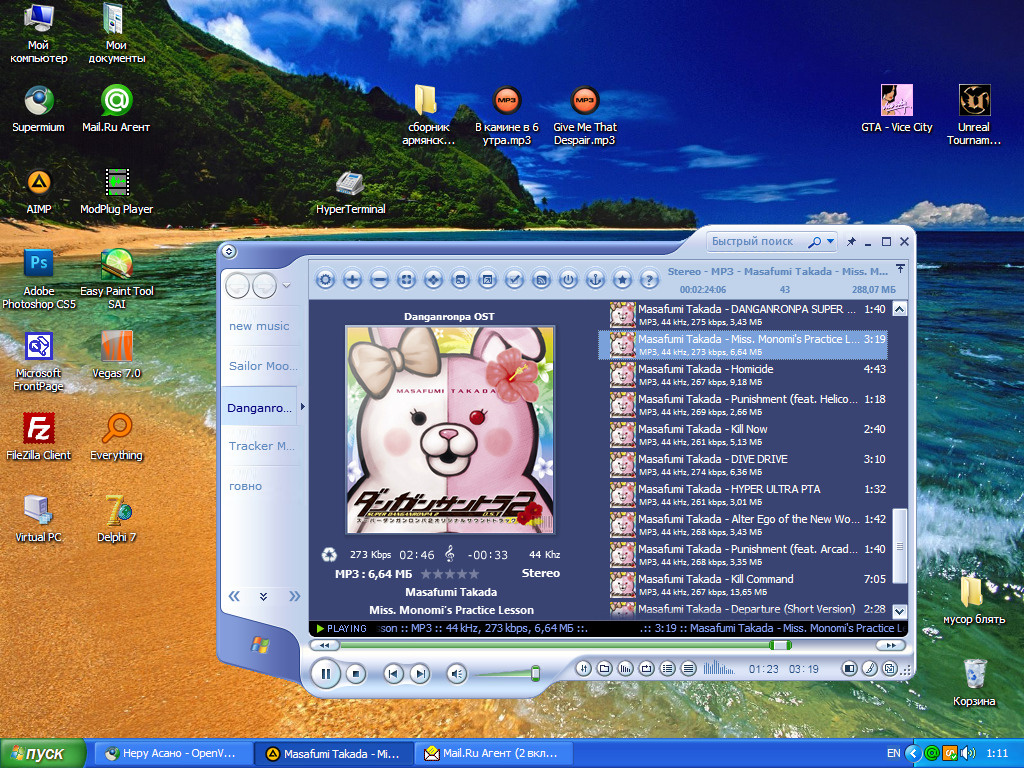Toggle the playlist list-view button
1024x768 pixels.
pos(667,668)
